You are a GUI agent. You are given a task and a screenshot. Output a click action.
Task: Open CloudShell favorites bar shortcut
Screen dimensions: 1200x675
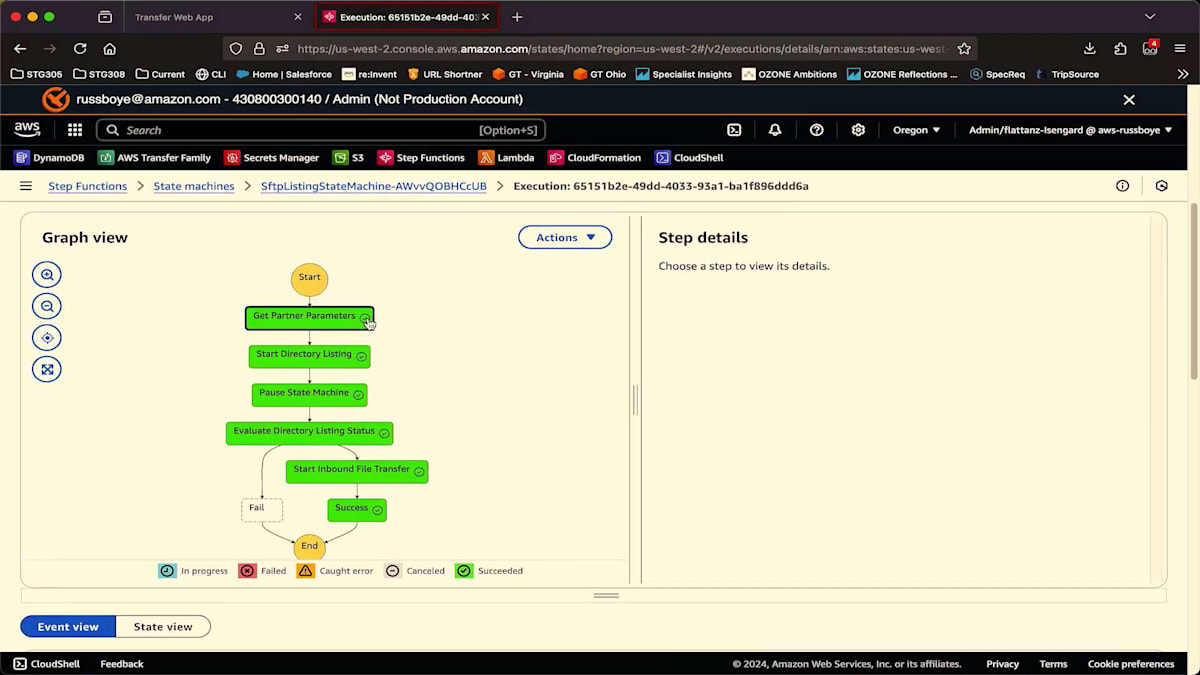[x=689, y=158]
